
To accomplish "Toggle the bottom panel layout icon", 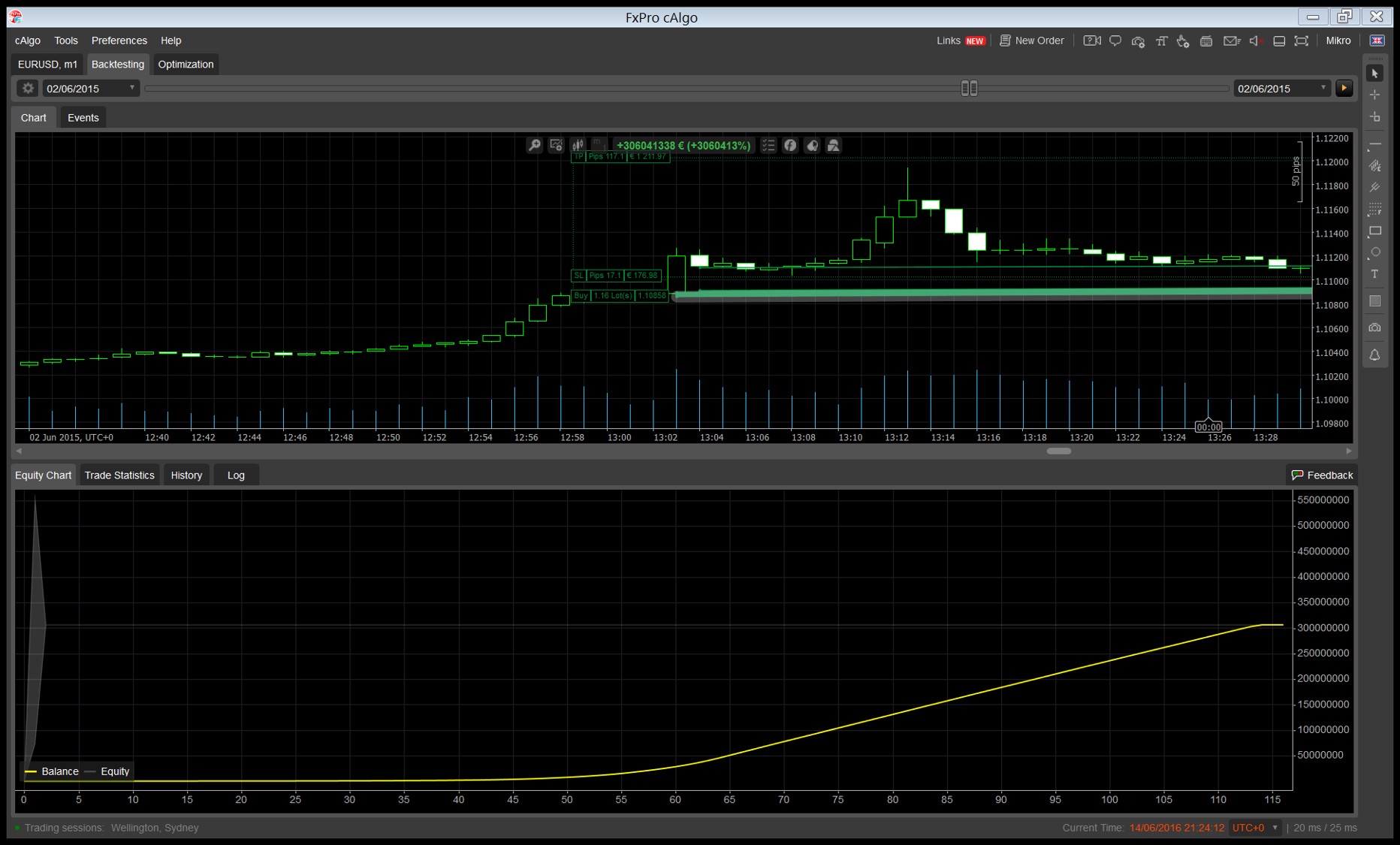I will (1279, 41).
